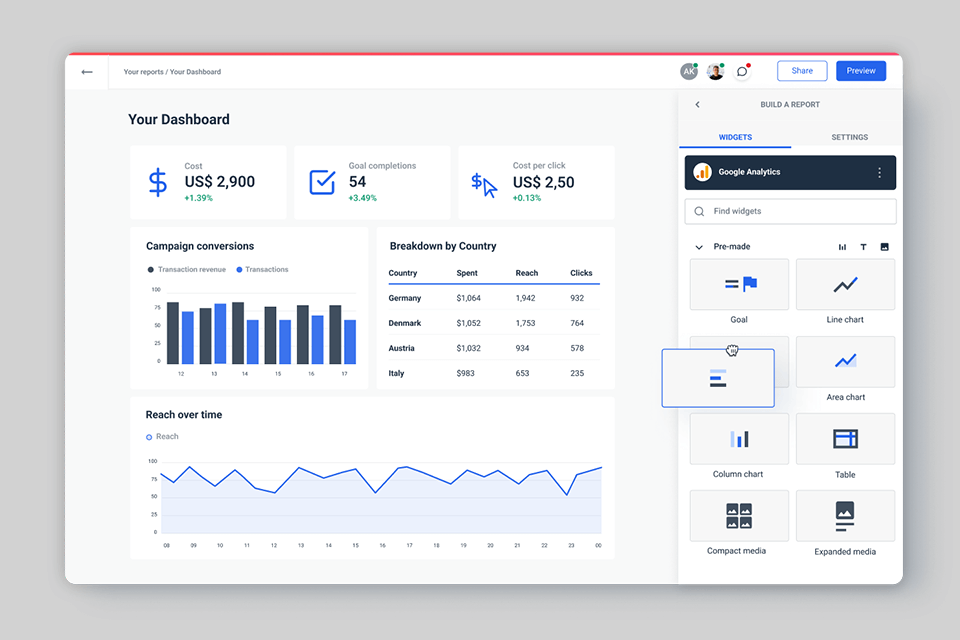Add the Expanded media widget
This screenshot has height=640, width=960.
[845, 516]
